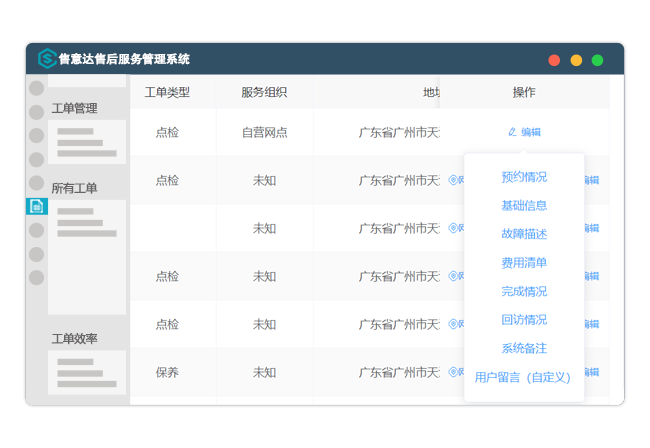
Task: Click the hexagonal S logo icon
Action: point(47,58)
